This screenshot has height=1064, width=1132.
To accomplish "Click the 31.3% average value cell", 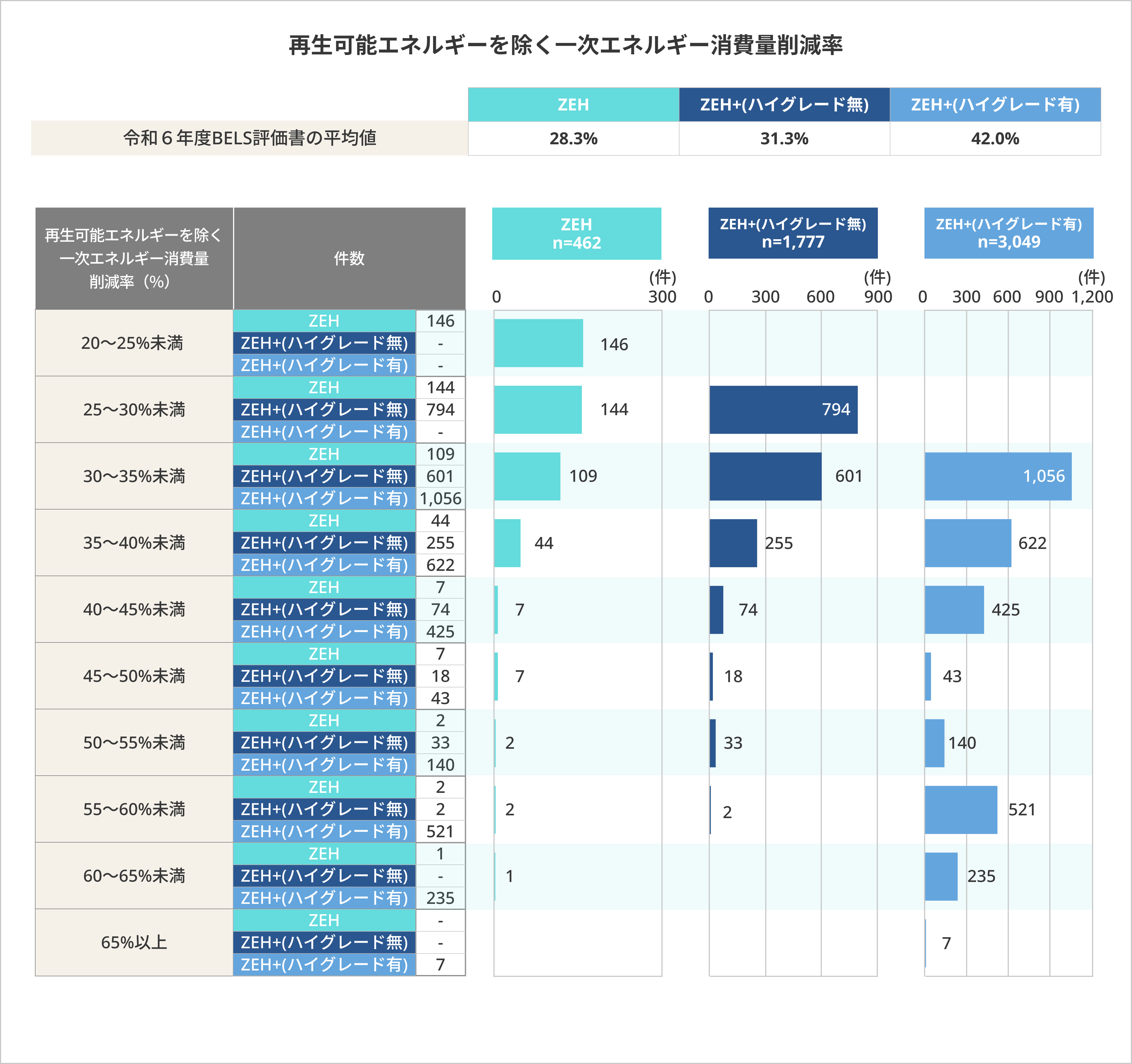I will click(x=784, y=138).
